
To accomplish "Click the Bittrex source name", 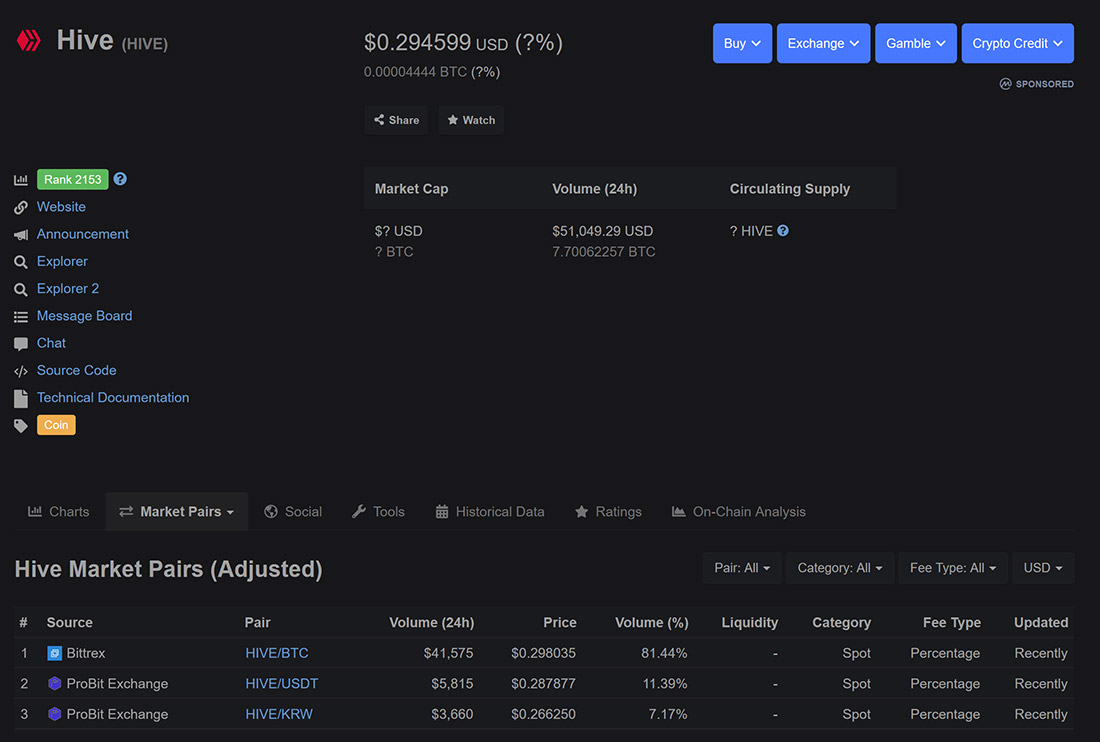I will coord(86,653).
